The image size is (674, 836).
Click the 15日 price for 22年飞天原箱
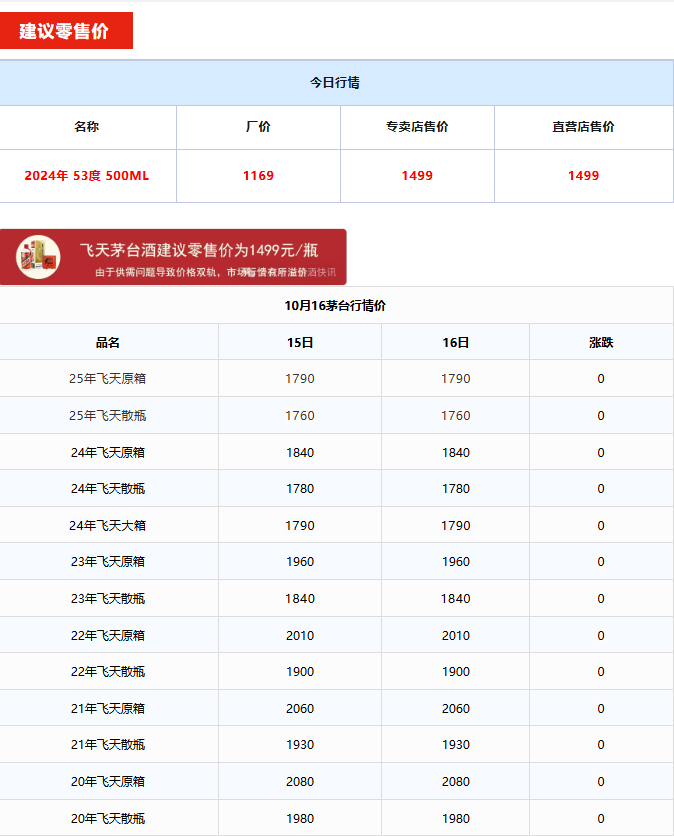(300, 636)
